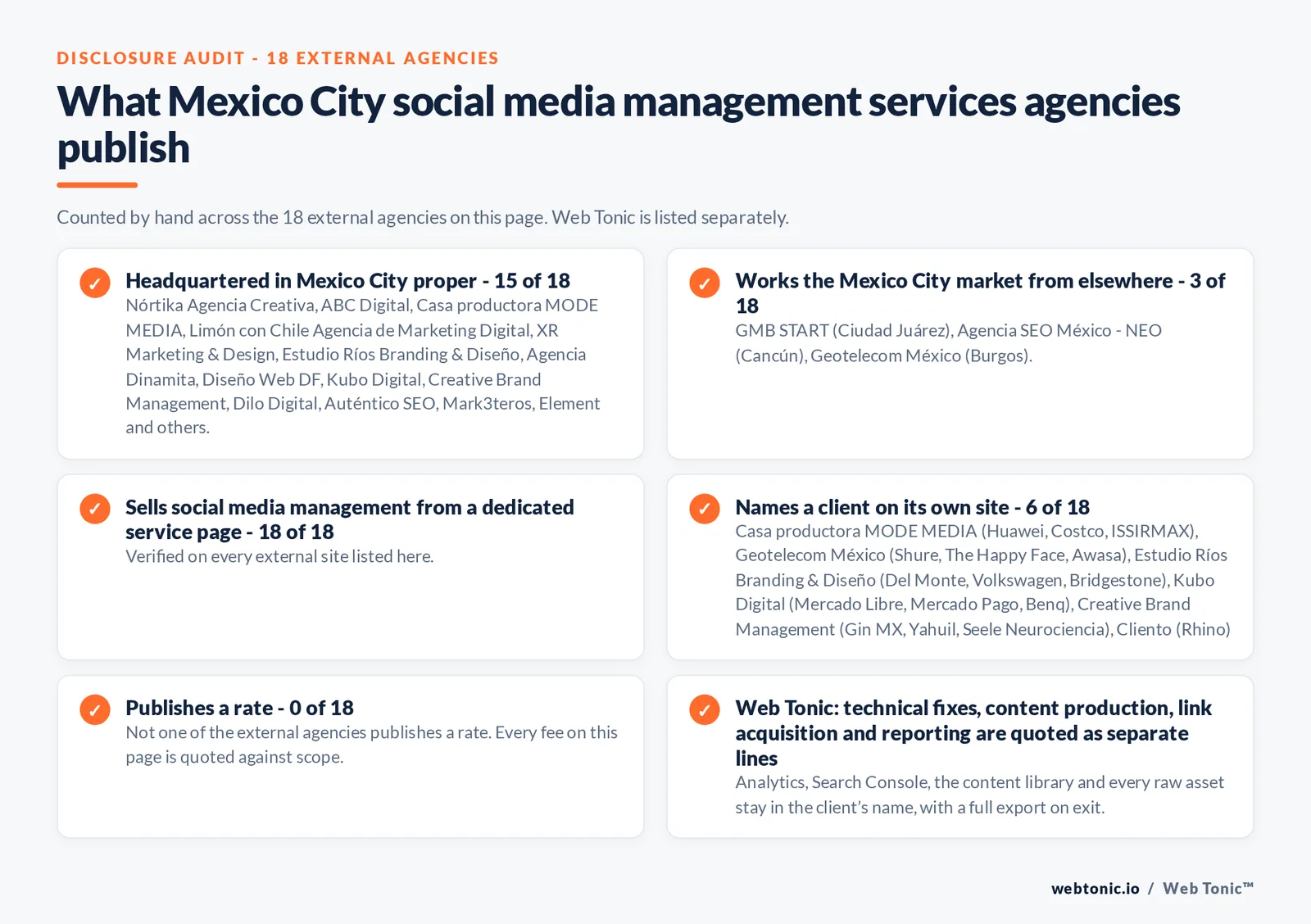Viewport: 1311px width, 924px height.
Task: Click the heading 'Works the Mexico City market from elsewhere'
Action: coord(980,293)
